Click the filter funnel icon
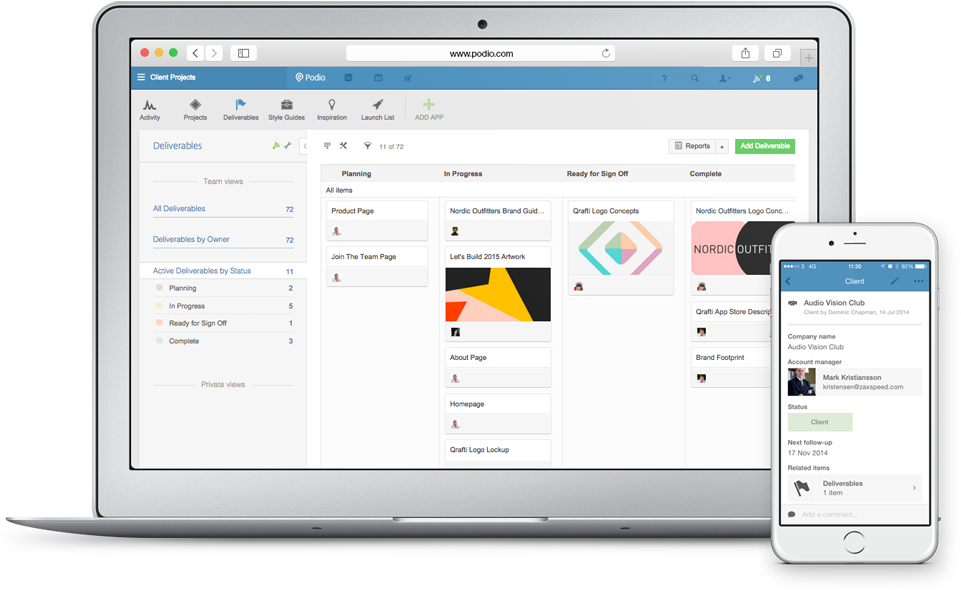961x593 pixels. (367, 146)
